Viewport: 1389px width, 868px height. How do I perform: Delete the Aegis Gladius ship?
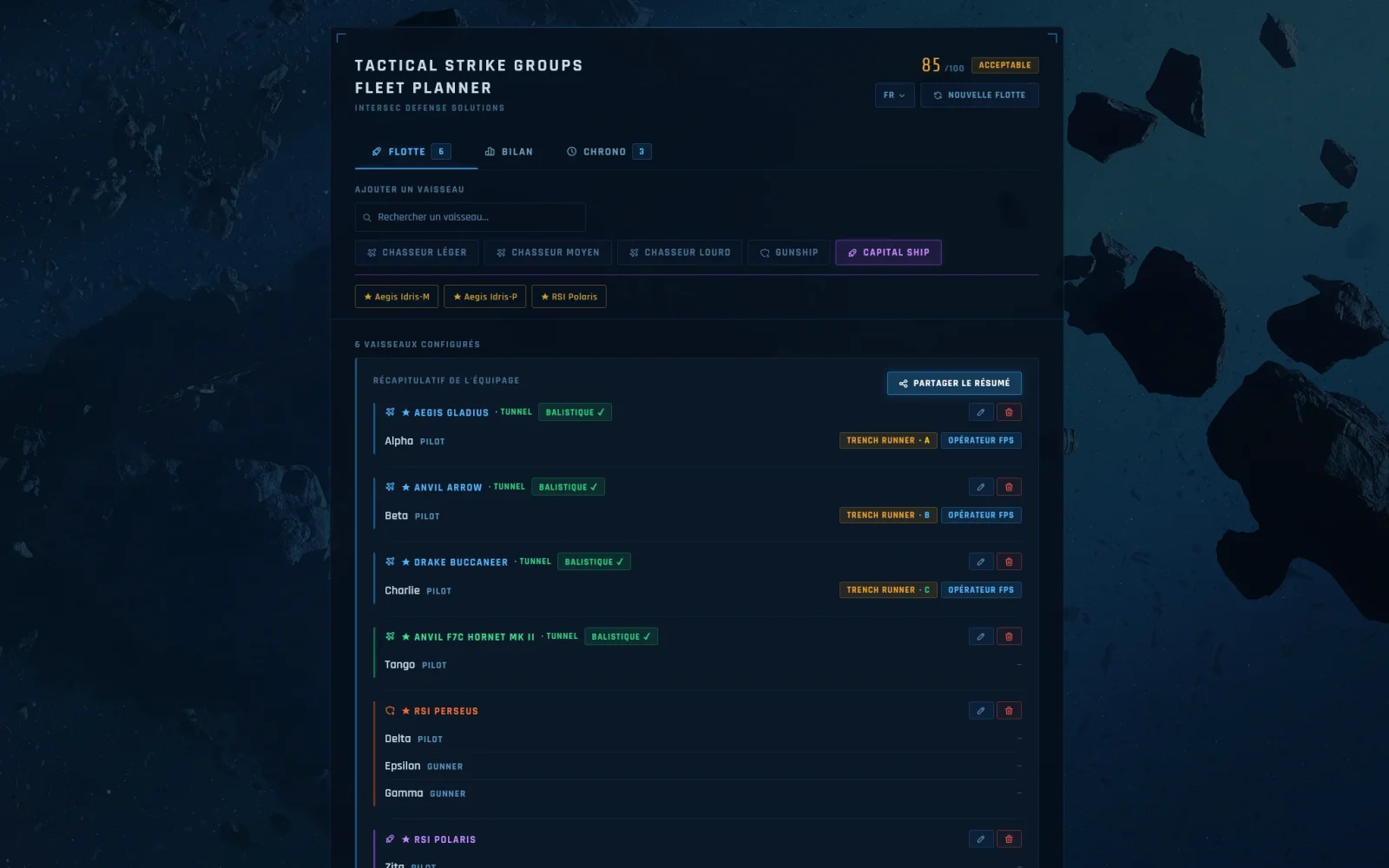(x=1009, y=412)
